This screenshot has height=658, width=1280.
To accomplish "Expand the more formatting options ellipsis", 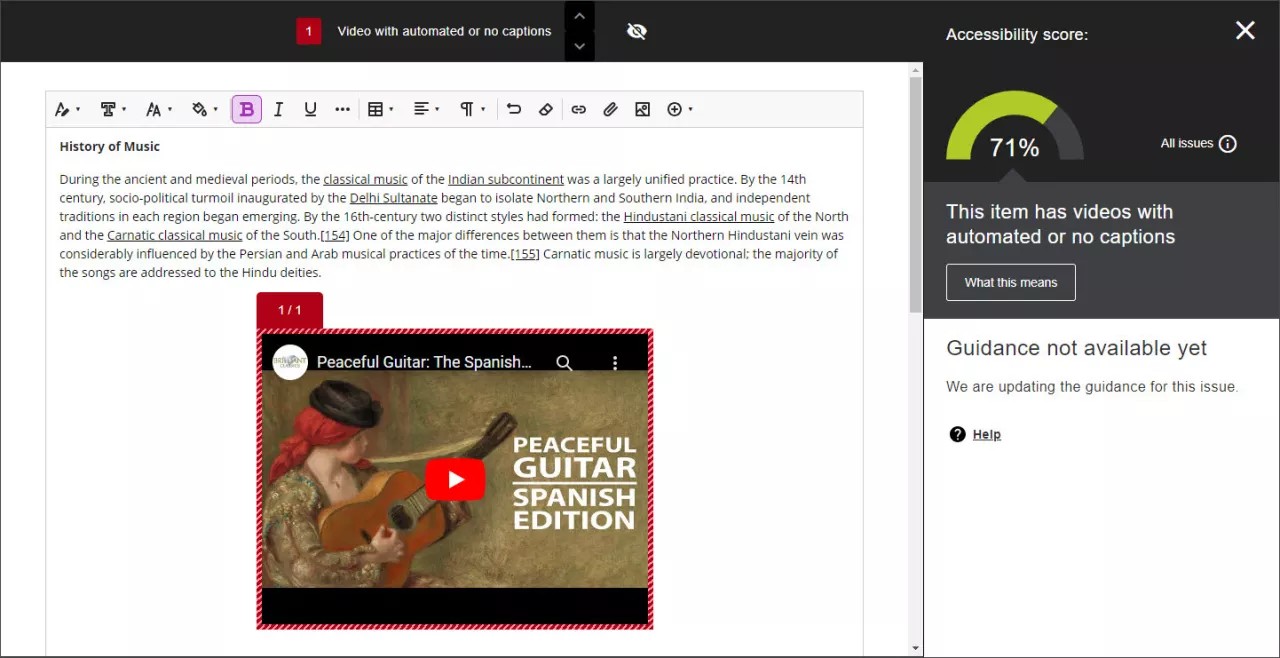I will tap(342, 109).
